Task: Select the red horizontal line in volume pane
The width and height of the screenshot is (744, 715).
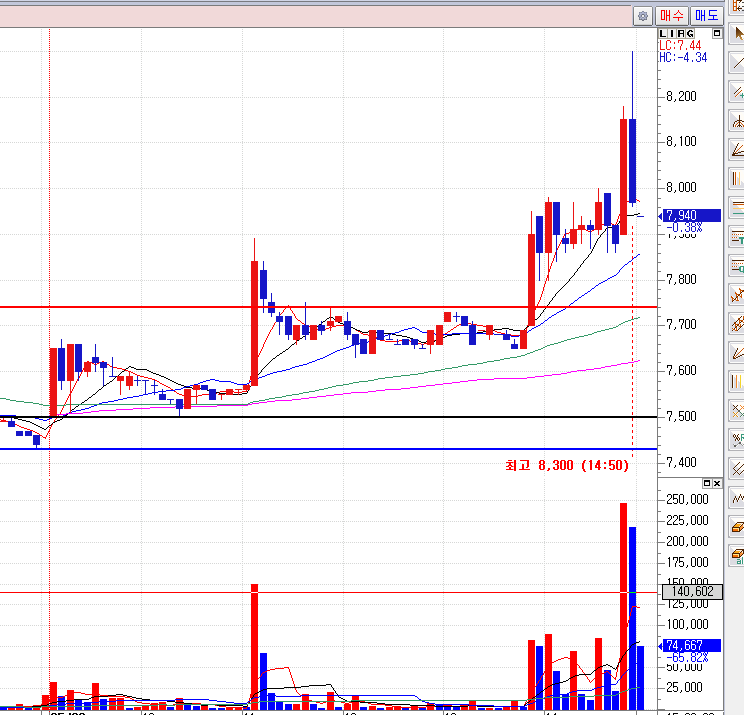Action: tap(328, 593)
